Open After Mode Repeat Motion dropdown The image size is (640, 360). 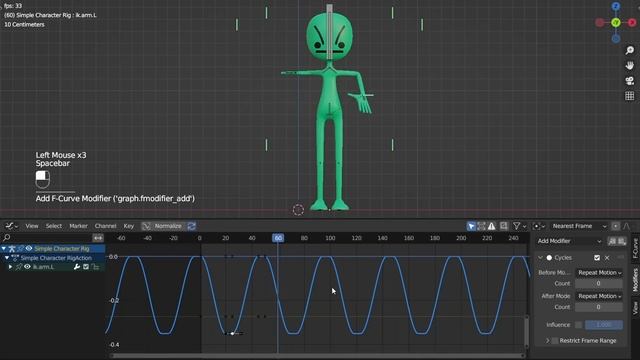pyautogui.click(x=599, y=296)
